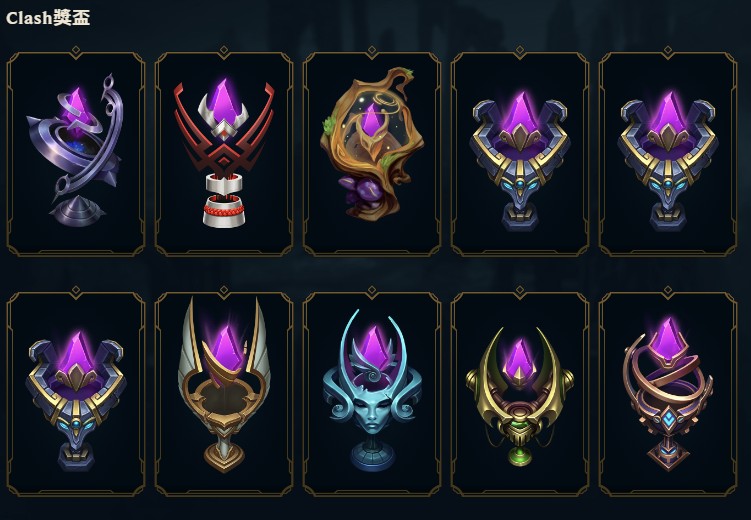Viewport: 751px width, 520px height.
Task: Click the purple crystal inside the wooden tree trophy
Action: [370, 120]
